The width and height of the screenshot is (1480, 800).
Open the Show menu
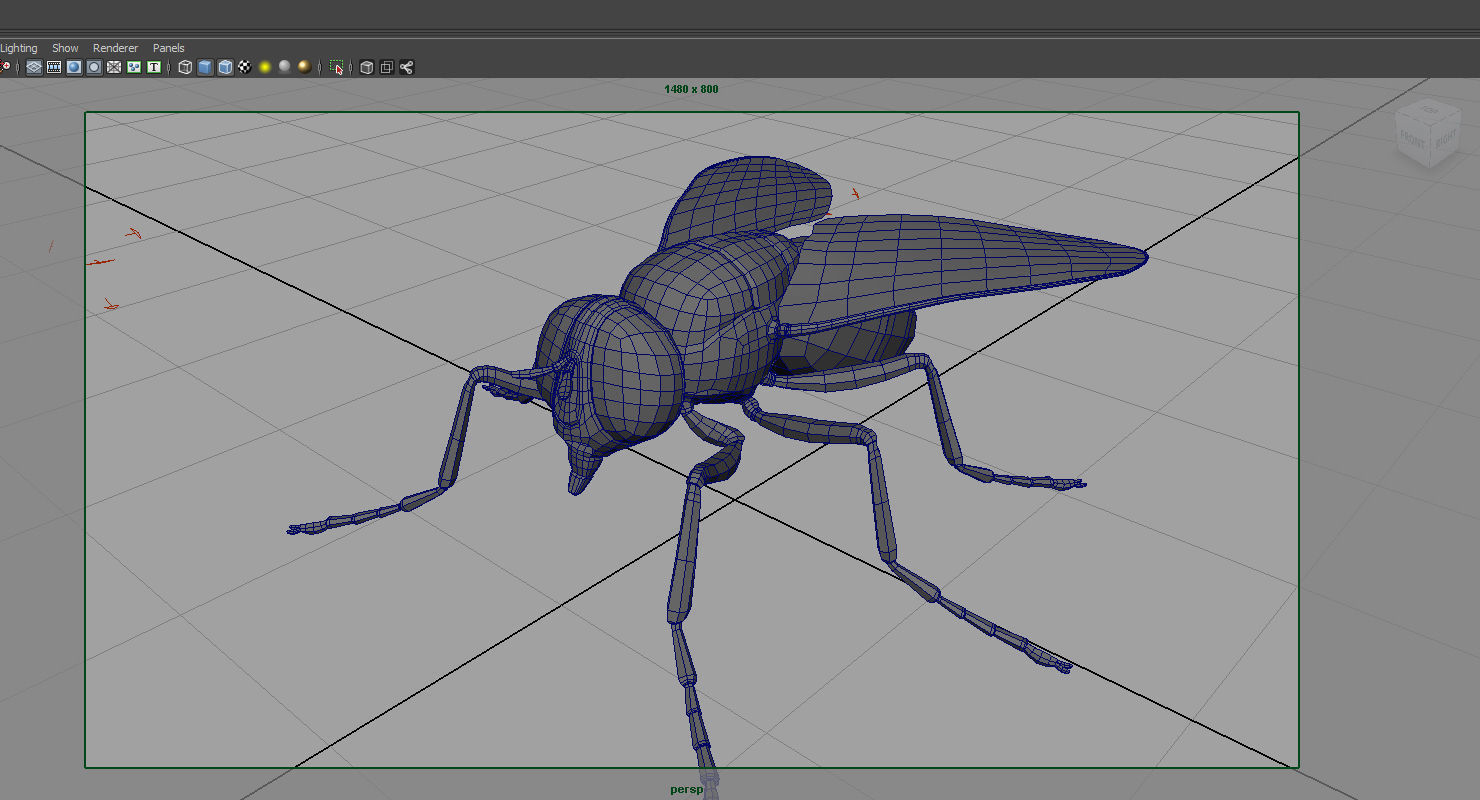(x=65, y=48)
